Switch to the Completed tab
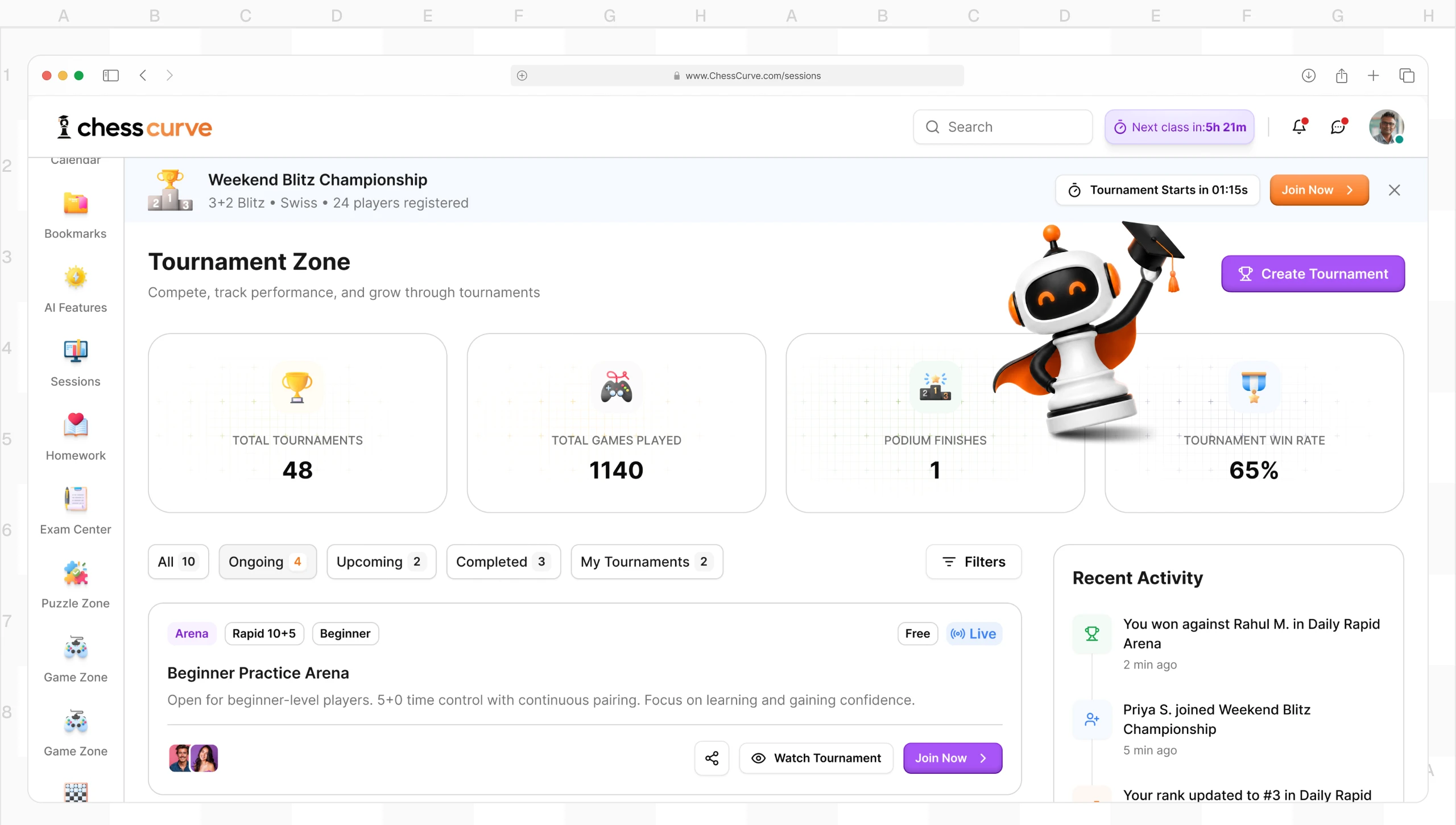The height and width of the screenshot is (825, 1456). (x=503, y=562)
